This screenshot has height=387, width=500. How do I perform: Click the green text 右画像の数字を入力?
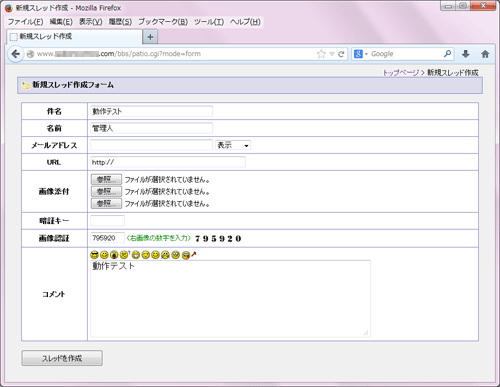click(x=159, y=238)
